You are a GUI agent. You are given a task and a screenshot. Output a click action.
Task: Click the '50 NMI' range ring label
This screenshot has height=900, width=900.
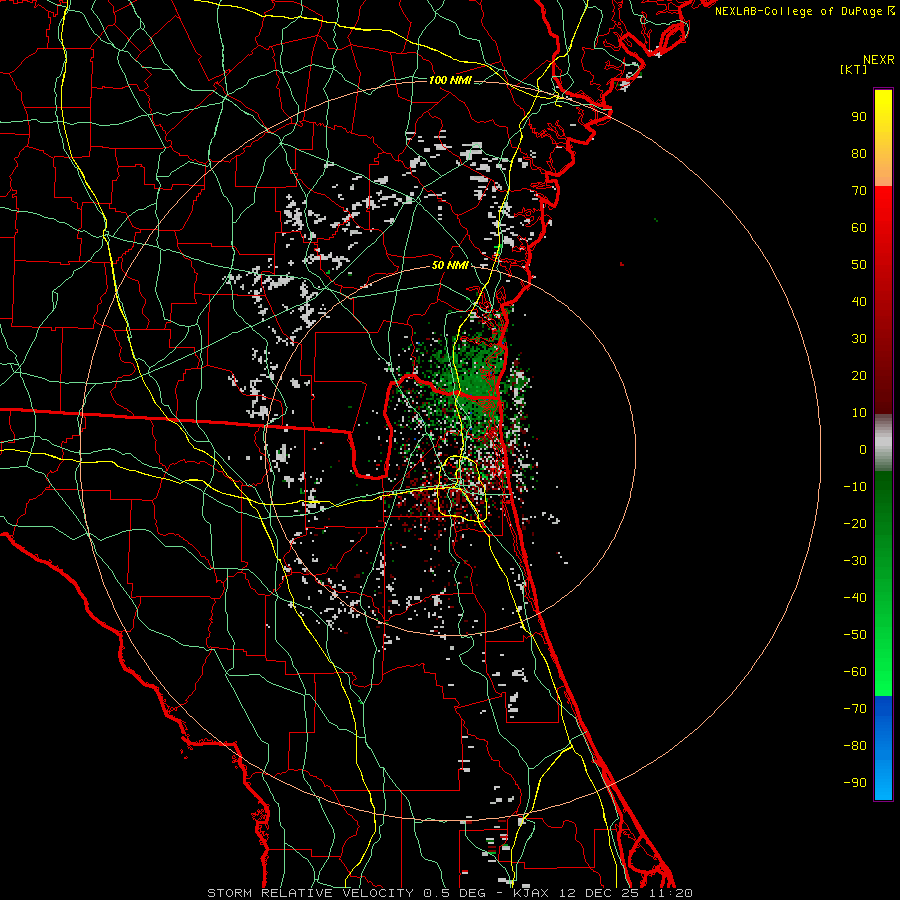pyautogui.click(x=450, y=265)
